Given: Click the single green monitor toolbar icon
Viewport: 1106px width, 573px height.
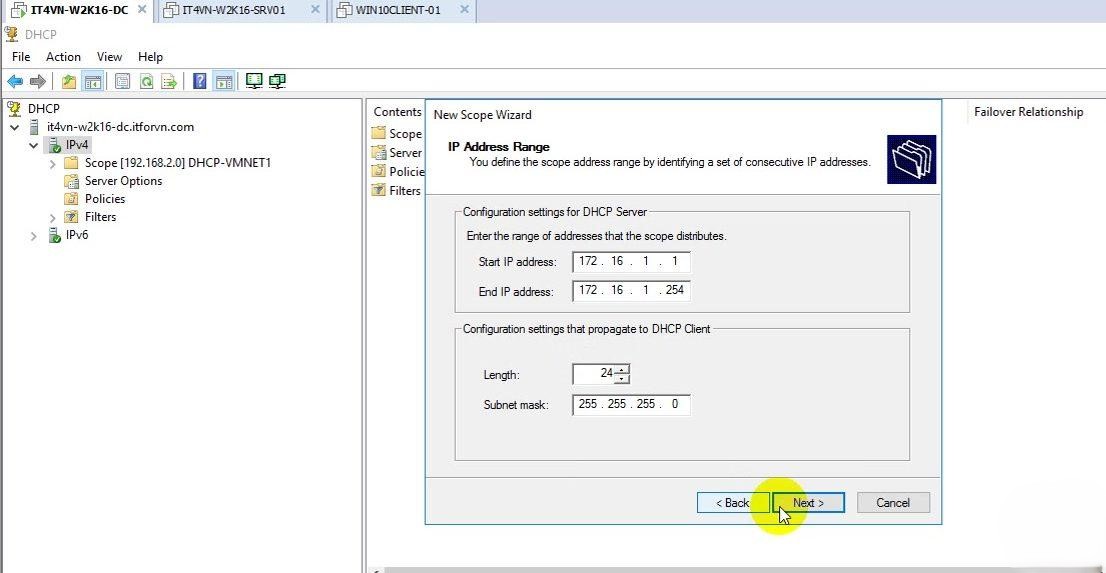Looking at the screenshot, I should [254, 81].
